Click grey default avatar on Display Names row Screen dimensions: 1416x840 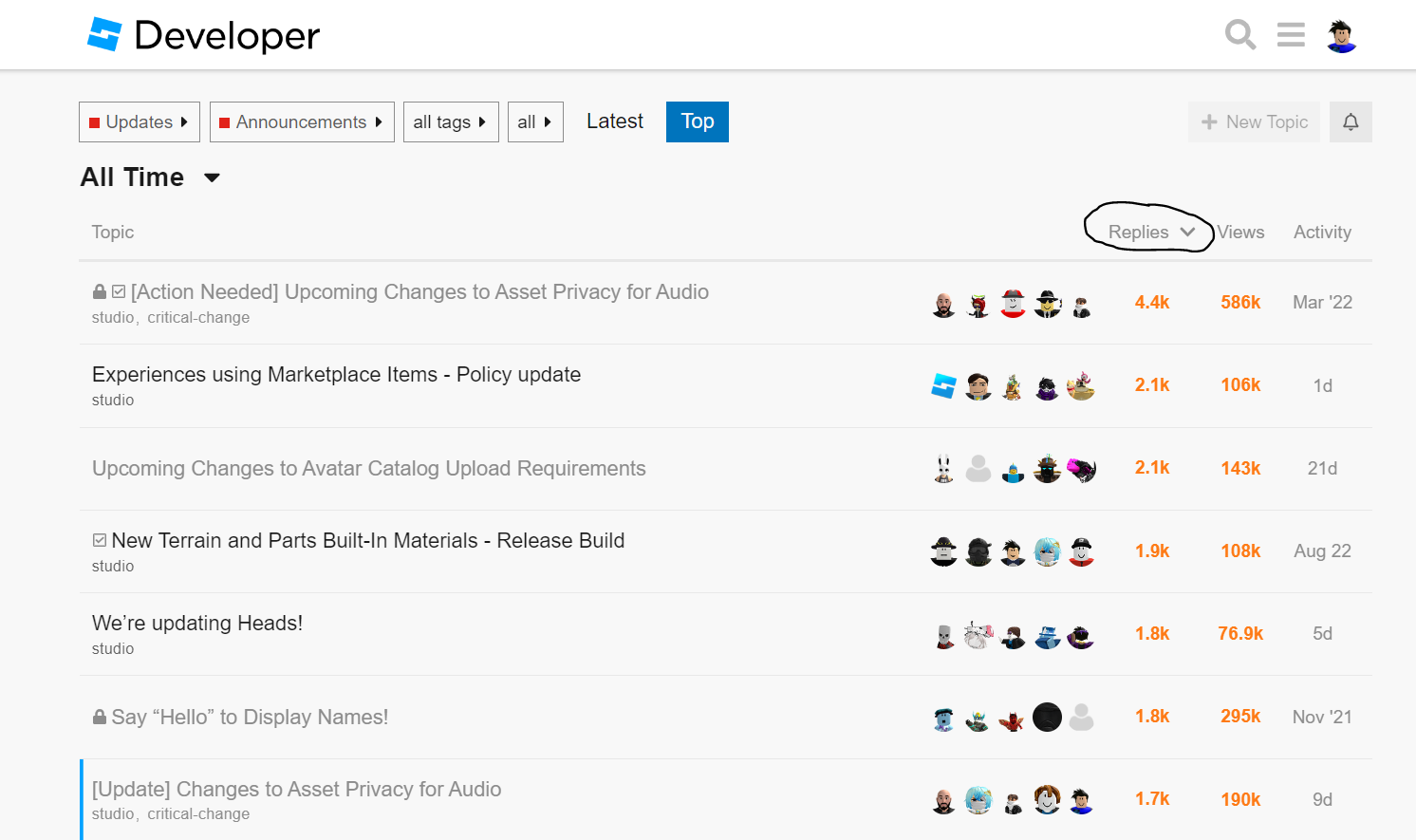(x=1081, y=717)
